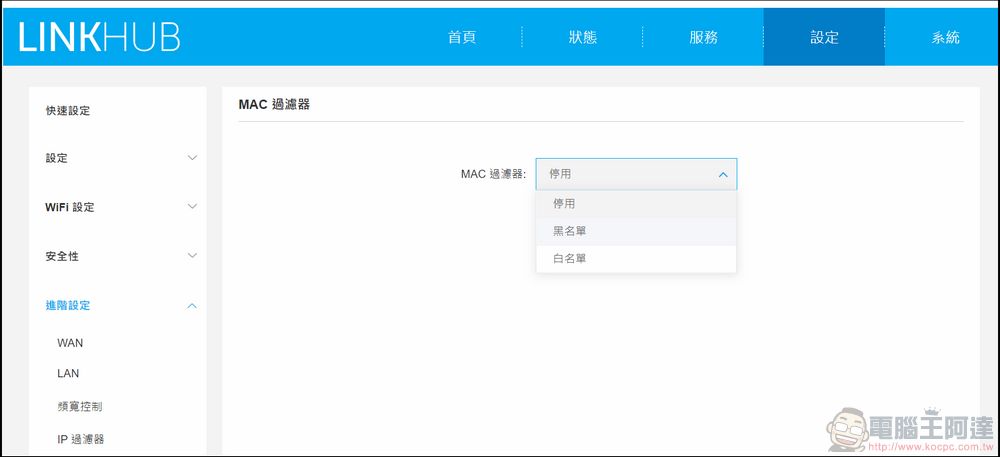Open 快速設定 in the sidebar
1000x457 pixels.
click(x=68, y=111)
